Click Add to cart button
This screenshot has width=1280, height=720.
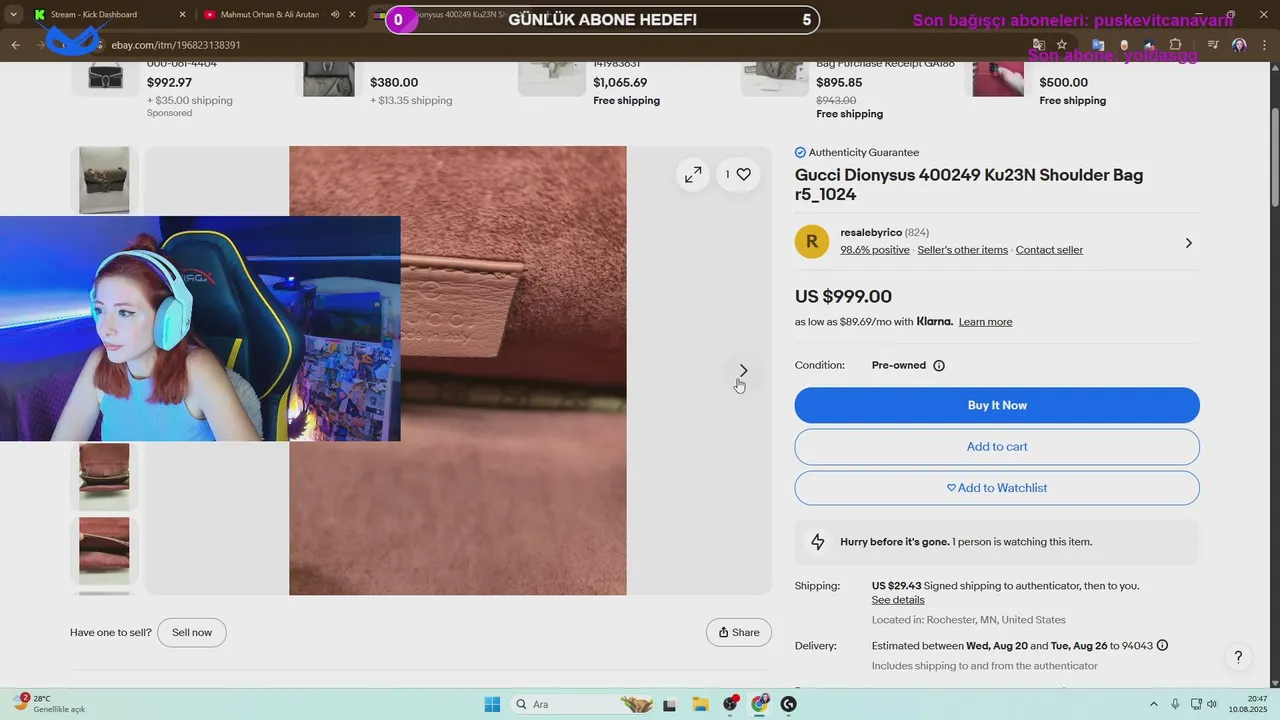(997, 447)
